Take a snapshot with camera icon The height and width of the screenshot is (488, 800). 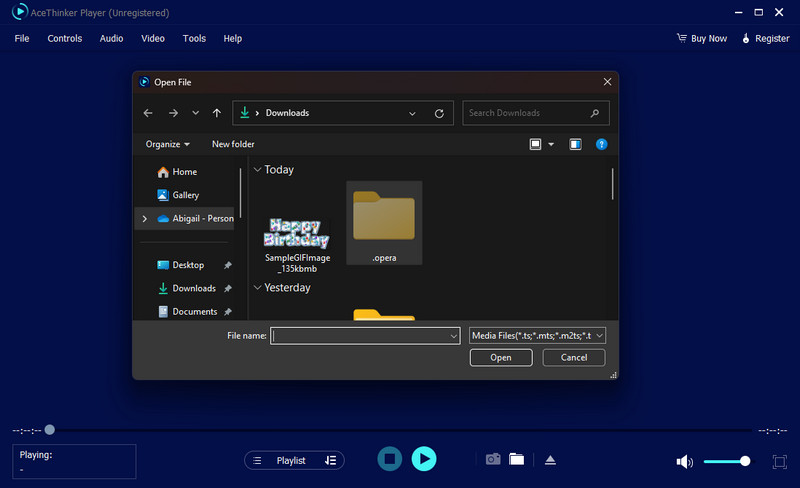click(x=493, y=459)
